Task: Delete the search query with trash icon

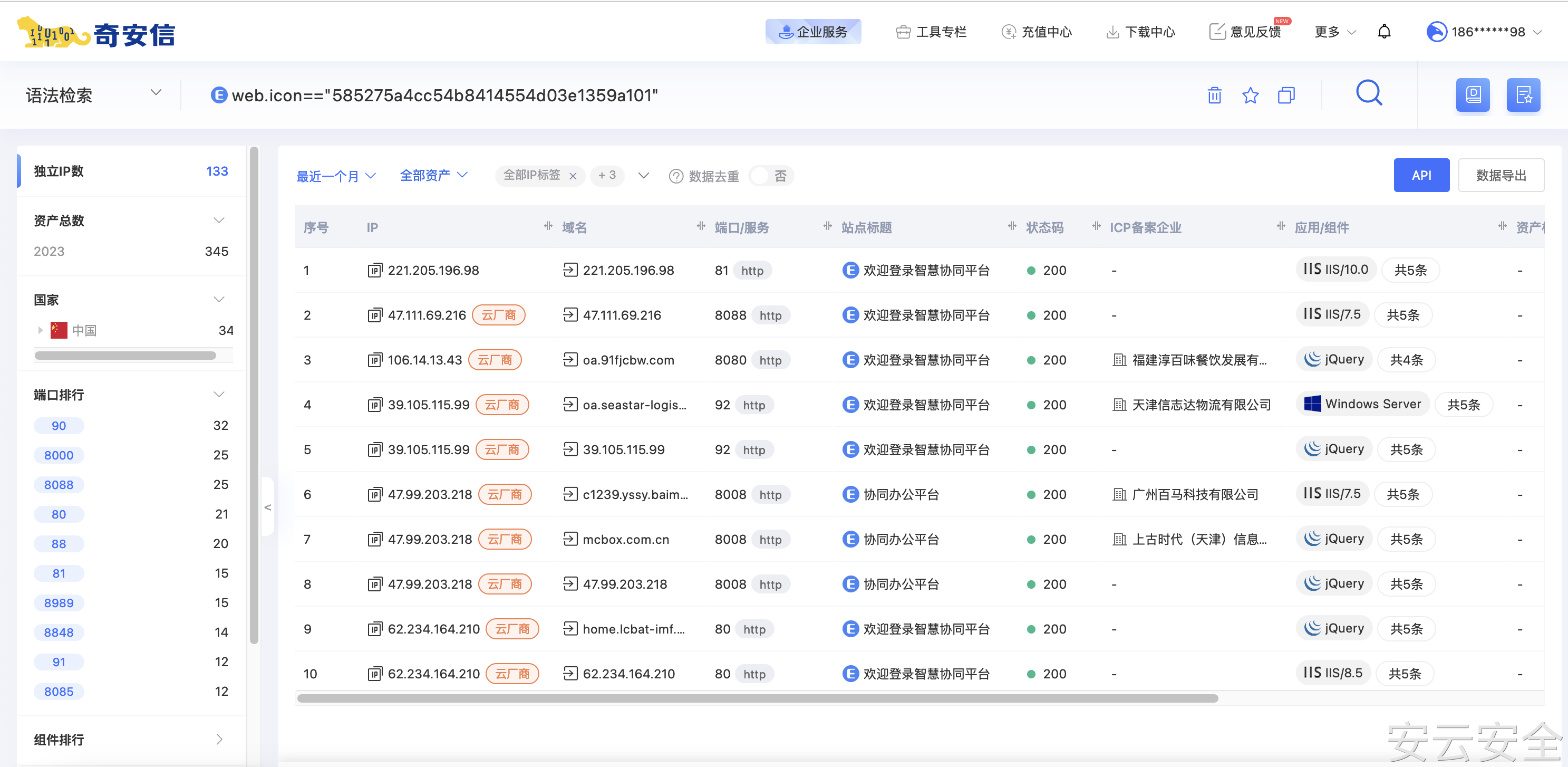Action: pyautogui.click(x=1214, y=95)
